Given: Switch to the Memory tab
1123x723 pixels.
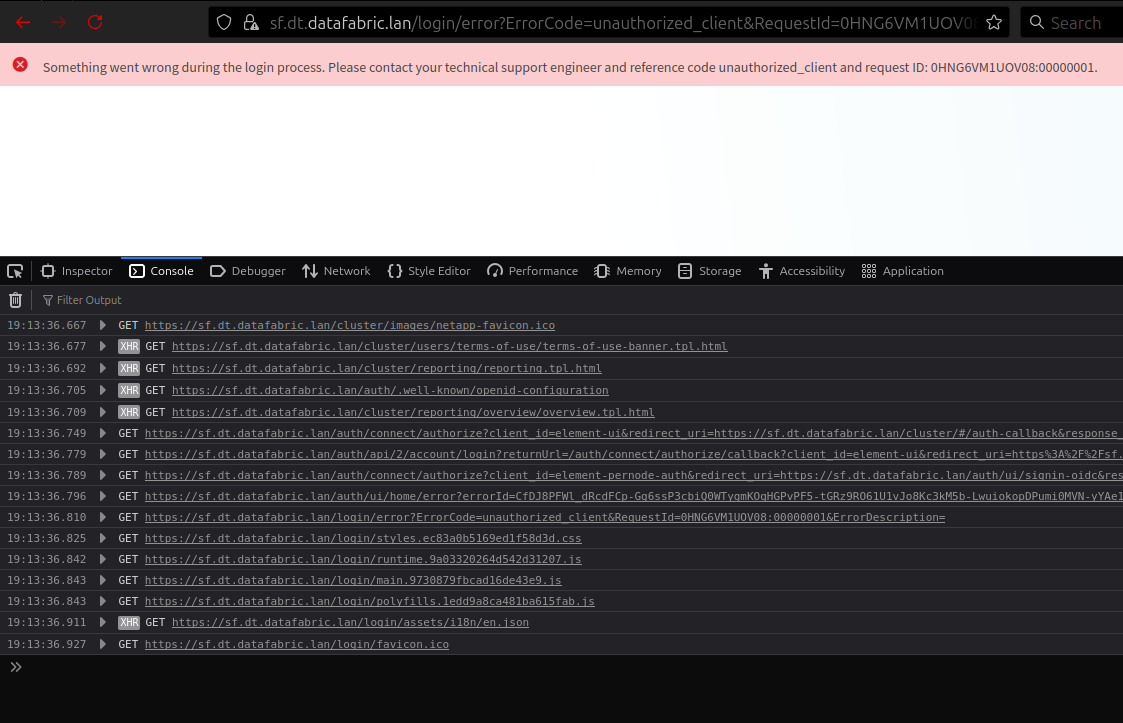Looking at the screenshot, I should 627,271.
